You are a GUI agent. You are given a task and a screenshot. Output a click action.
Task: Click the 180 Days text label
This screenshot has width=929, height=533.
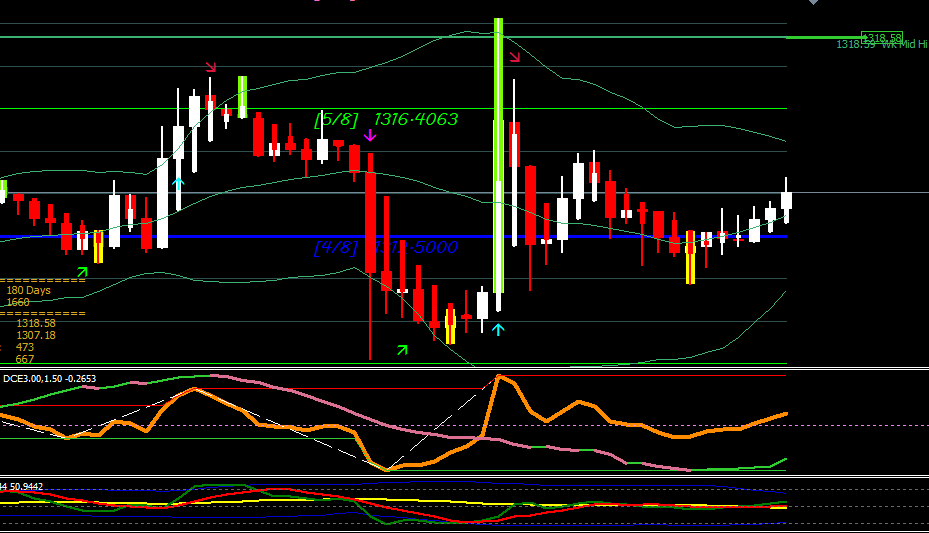click(x=28, y=290)
